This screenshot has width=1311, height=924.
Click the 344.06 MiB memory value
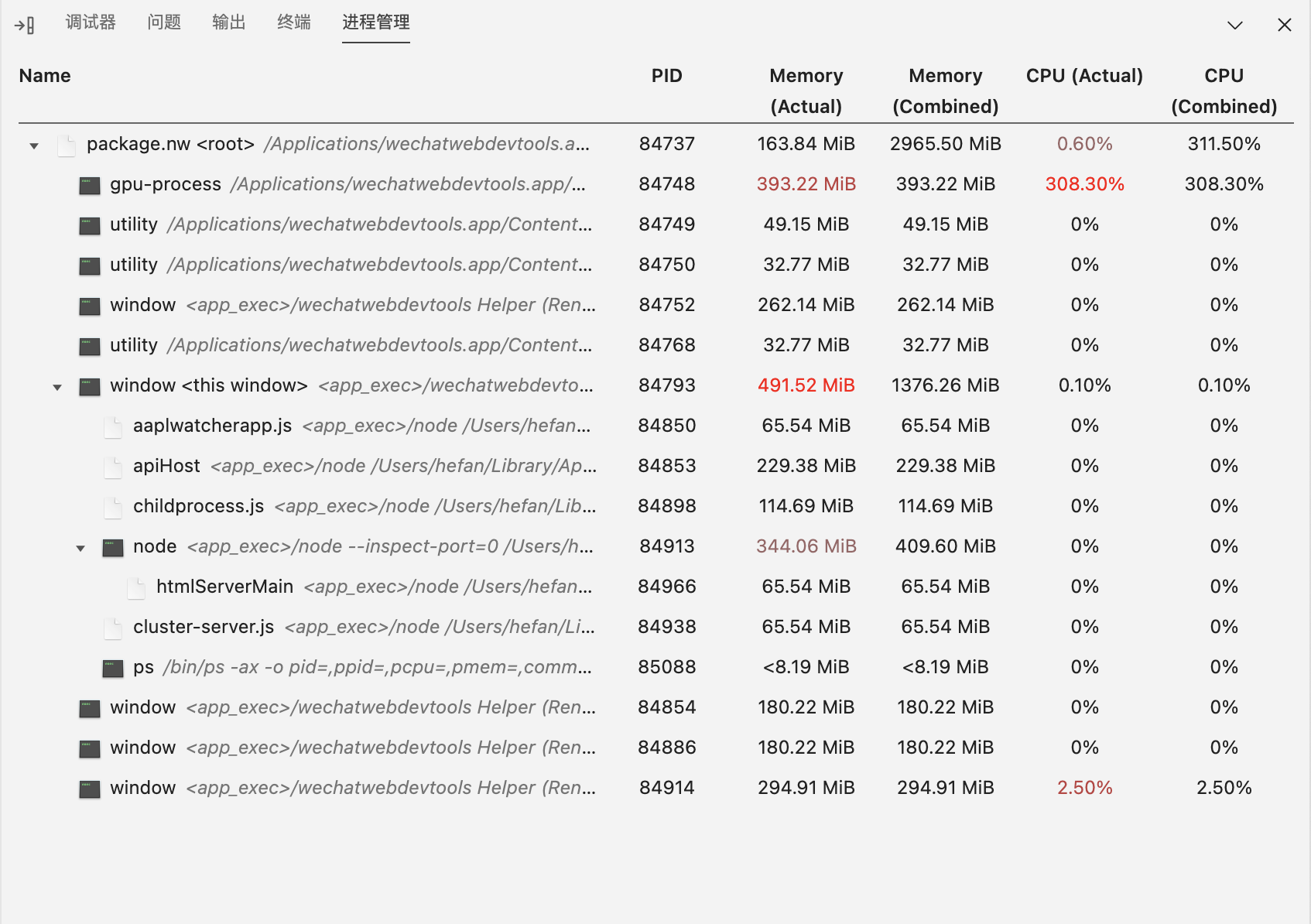[x=806, y=546]
